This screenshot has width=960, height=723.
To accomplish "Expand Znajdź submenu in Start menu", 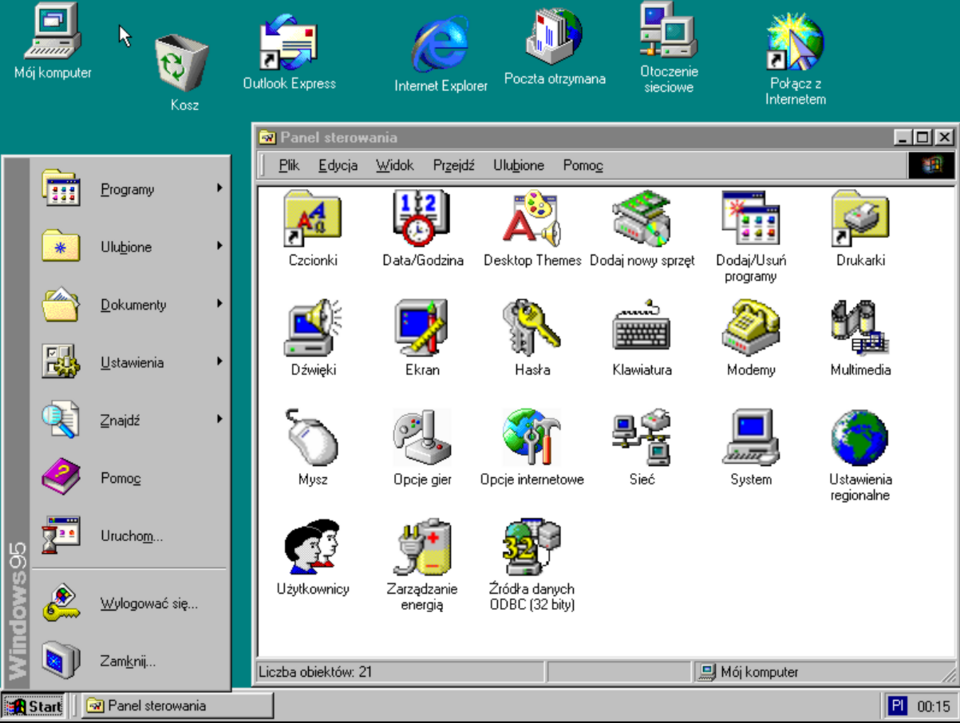I will click(x=131, y=419).
